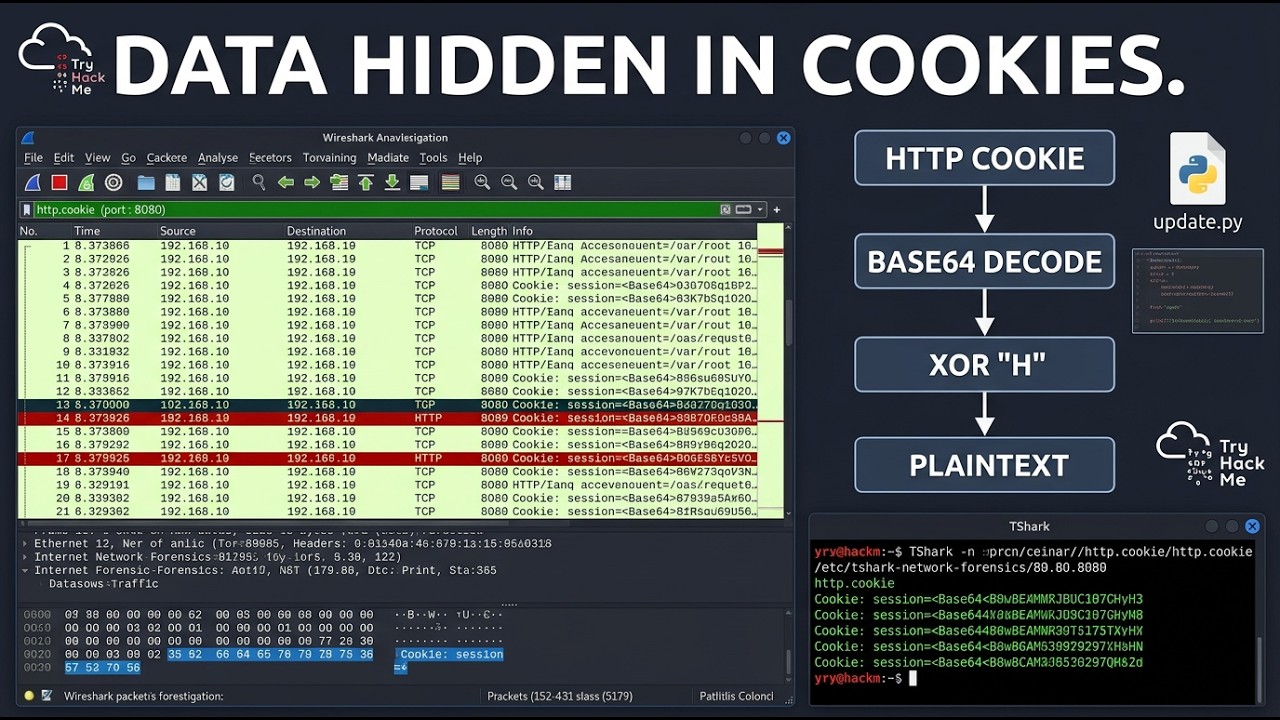The width and height of the screenshot is (1280, 720).
Task: Sort packets by Time column header
Action: (87, 231)
